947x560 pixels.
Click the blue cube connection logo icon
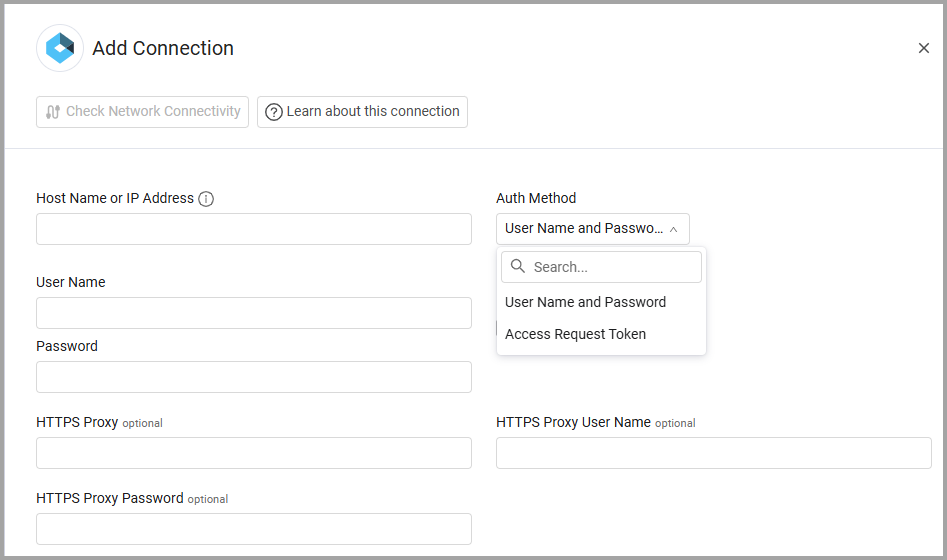point(60,48)
